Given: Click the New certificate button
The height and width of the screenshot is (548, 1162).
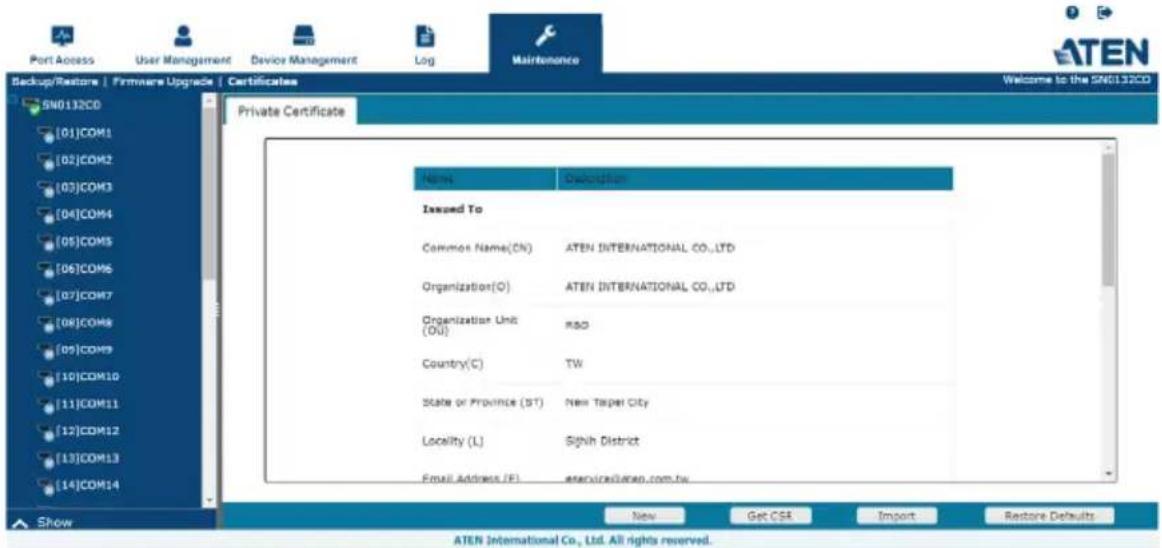Looking at the screenshot, I should coord(644,515).
